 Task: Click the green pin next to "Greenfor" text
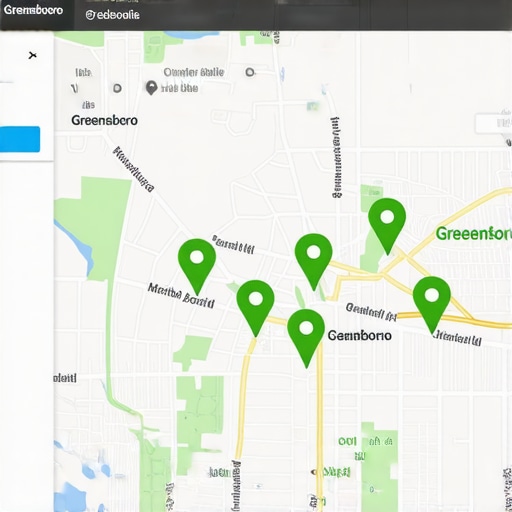[387, 226]
